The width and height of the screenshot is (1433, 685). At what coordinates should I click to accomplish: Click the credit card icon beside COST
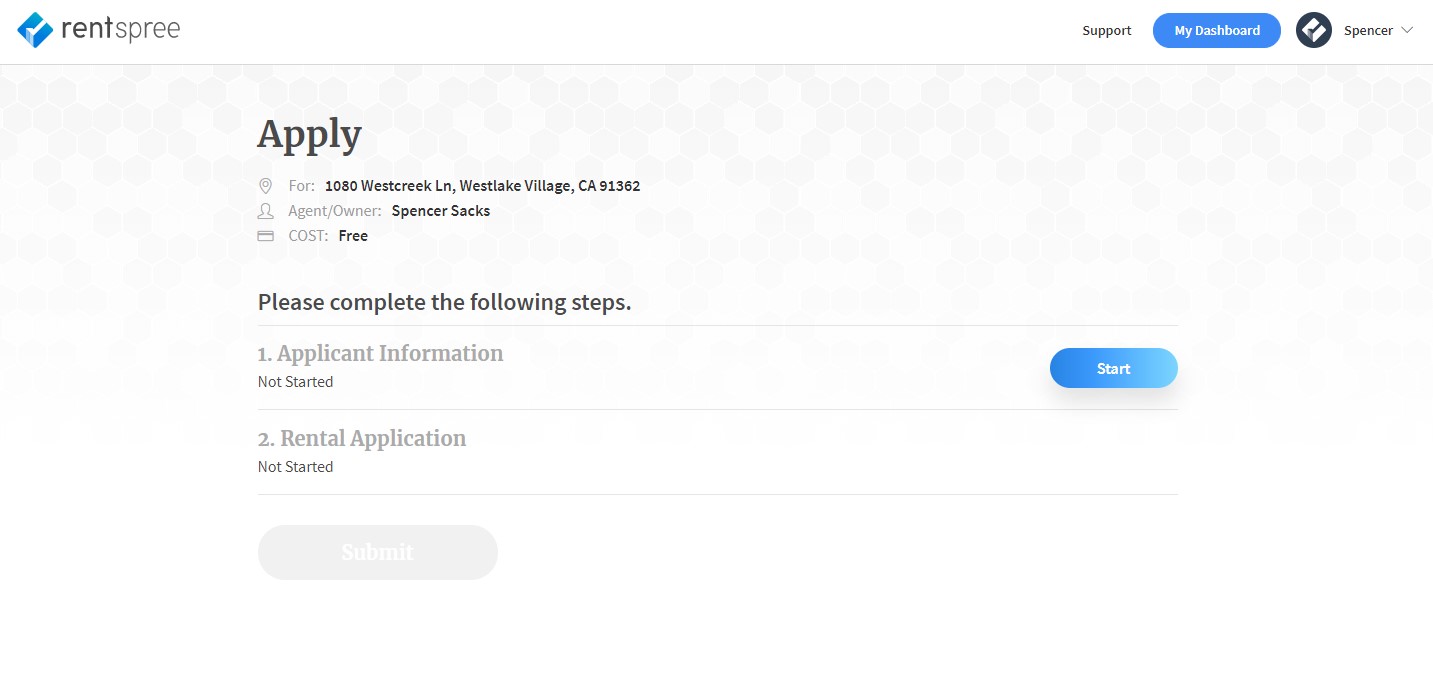(x=265, y=236)
